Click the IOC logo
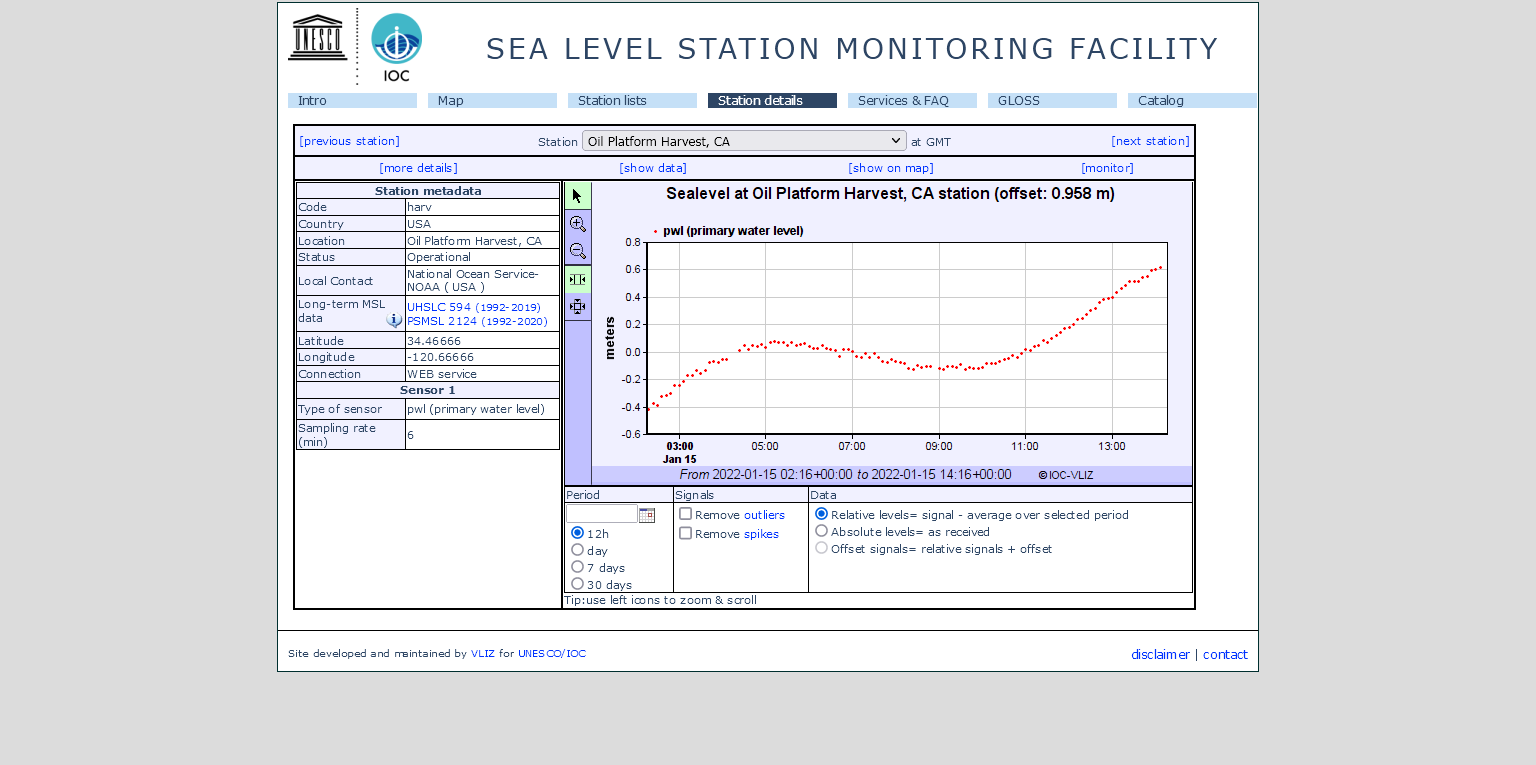The width and height of the screenshot is (1536, 765). pos(396,47)
